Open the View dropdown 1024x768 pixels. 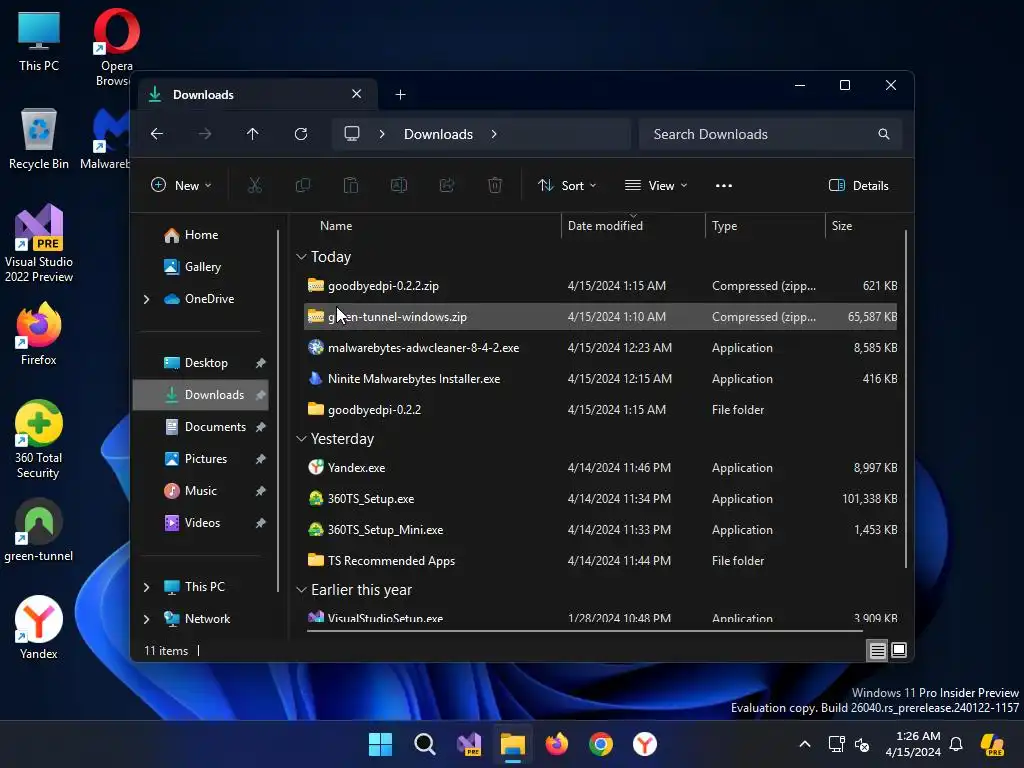[x=656, y=185]
